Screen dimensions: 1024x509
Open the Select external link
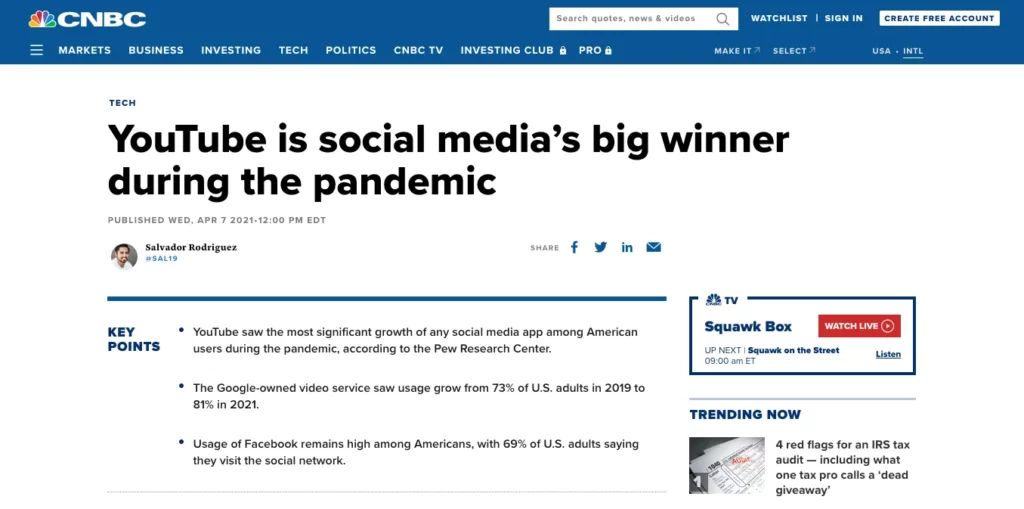(x=793, y=51)
